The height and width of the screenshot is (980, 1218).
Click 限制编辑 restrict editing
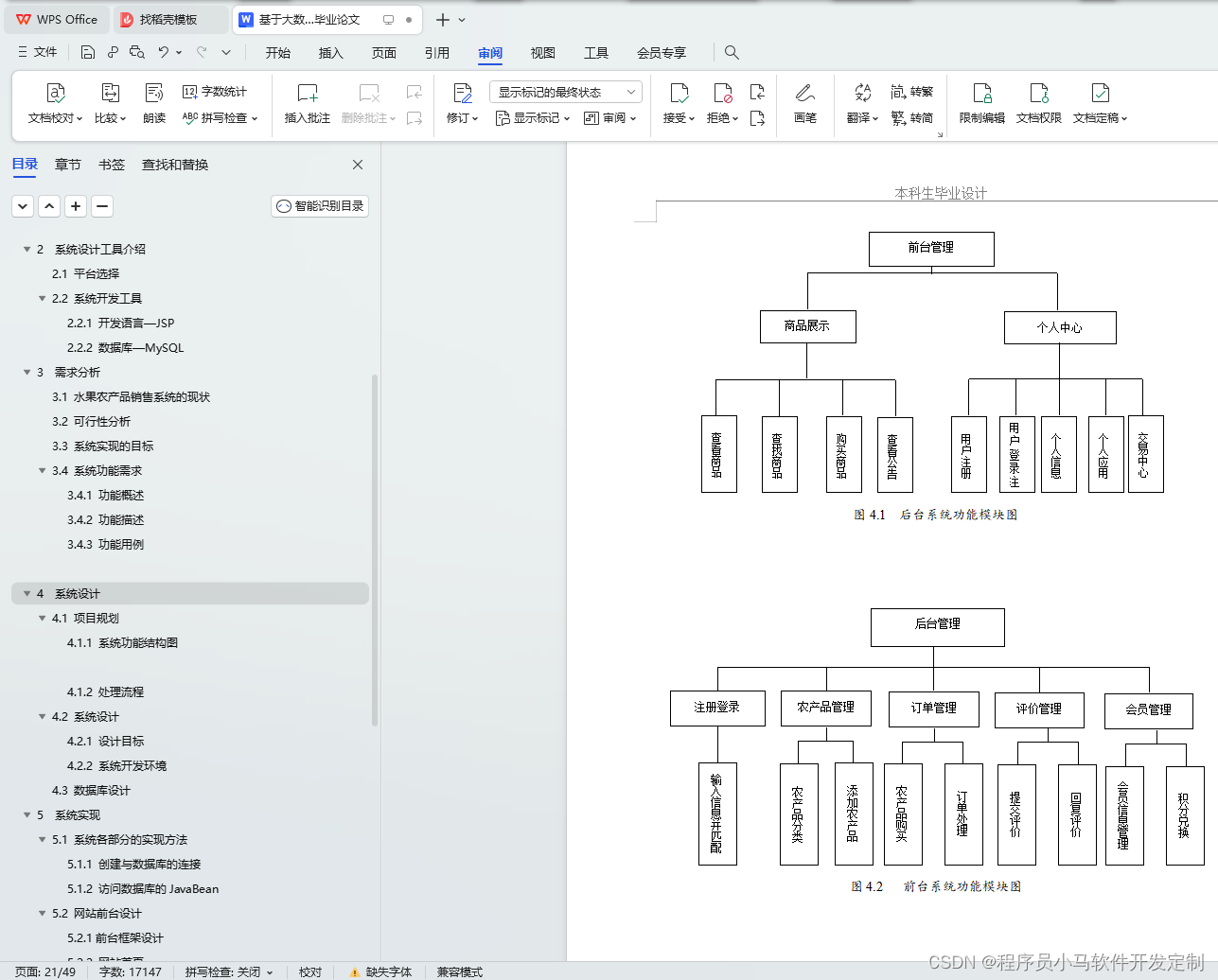(982, 104)
